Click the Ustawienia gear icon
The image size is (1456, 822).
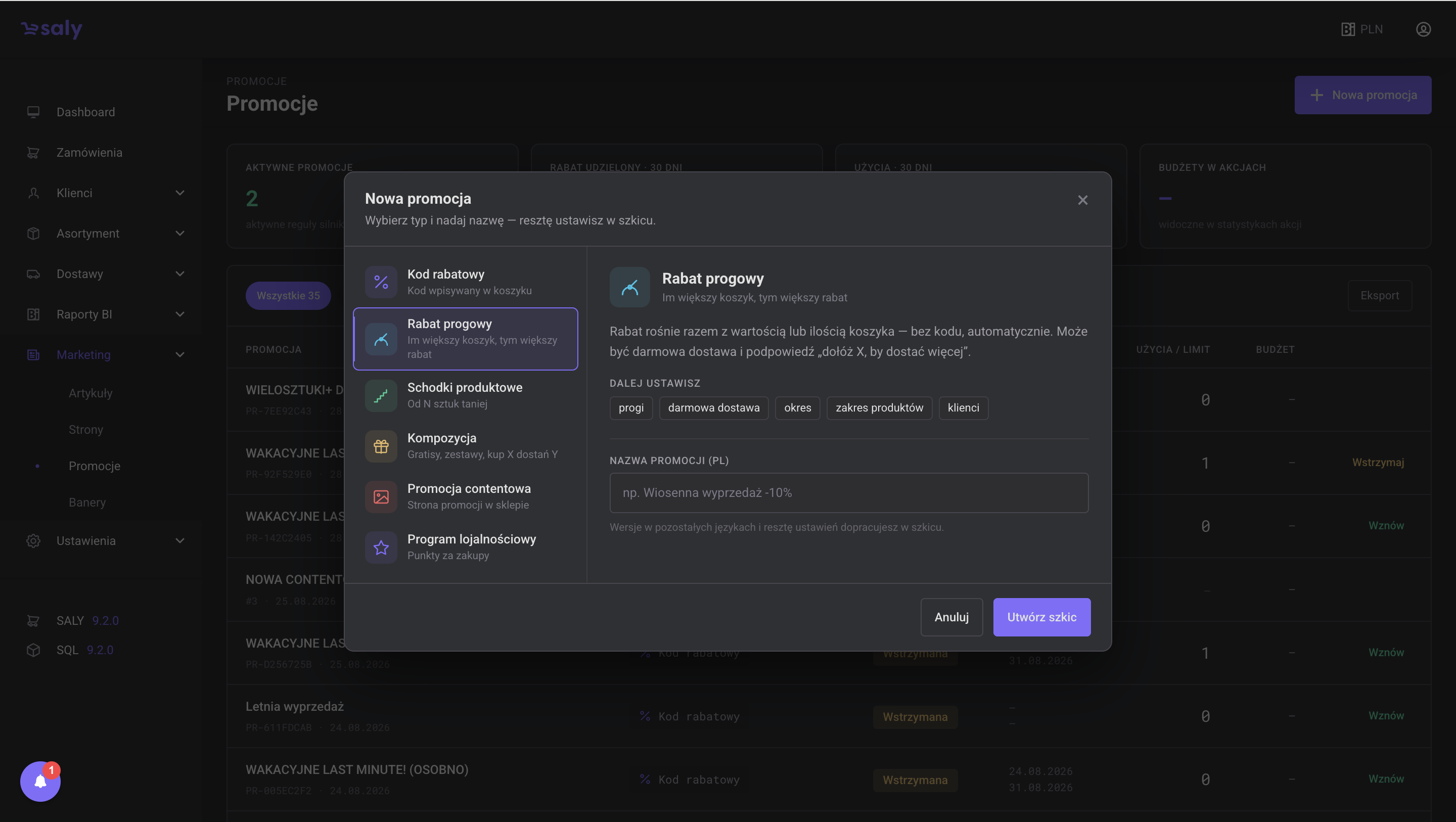(x=33, y=540)
